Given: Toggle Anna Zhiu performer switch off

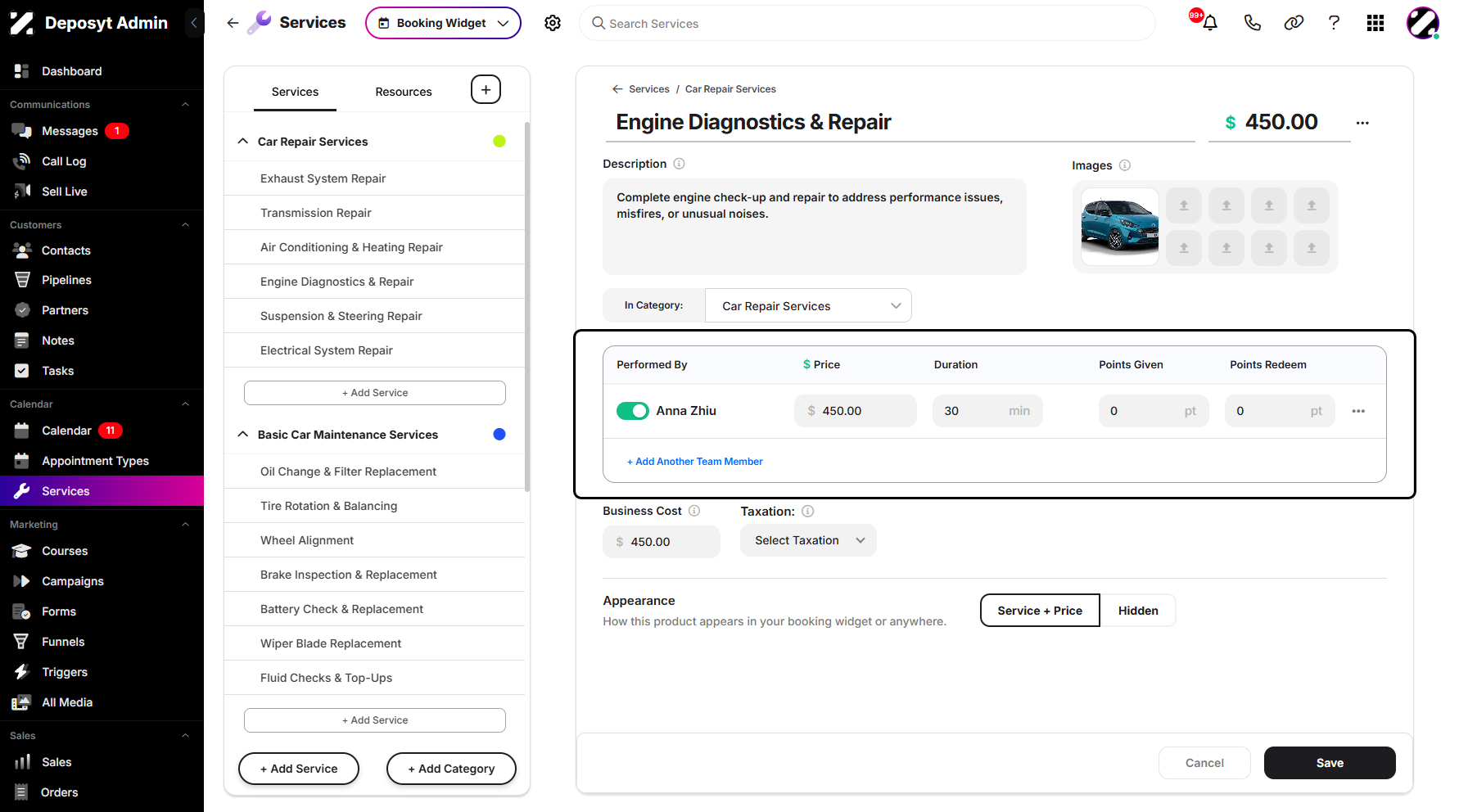Looking at the screenshot, I should coord(632,411).
